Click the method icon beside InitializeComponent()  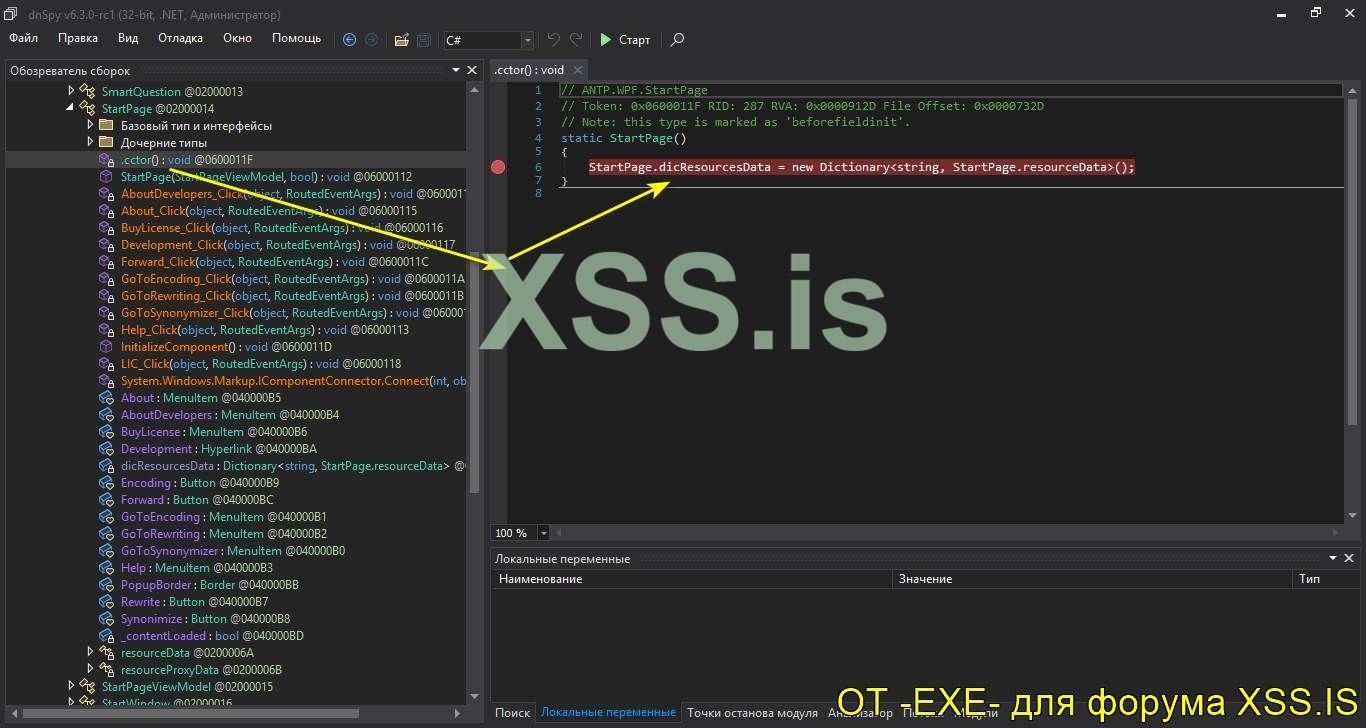106,347
